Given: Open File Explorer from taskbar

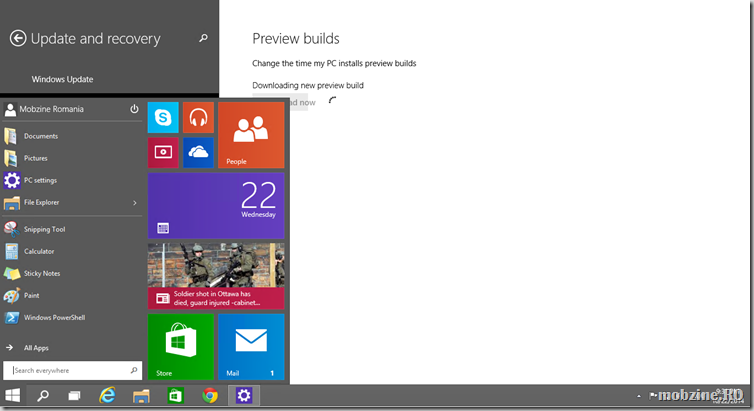Looking at the screenshot, I should (x=141, y=396).
